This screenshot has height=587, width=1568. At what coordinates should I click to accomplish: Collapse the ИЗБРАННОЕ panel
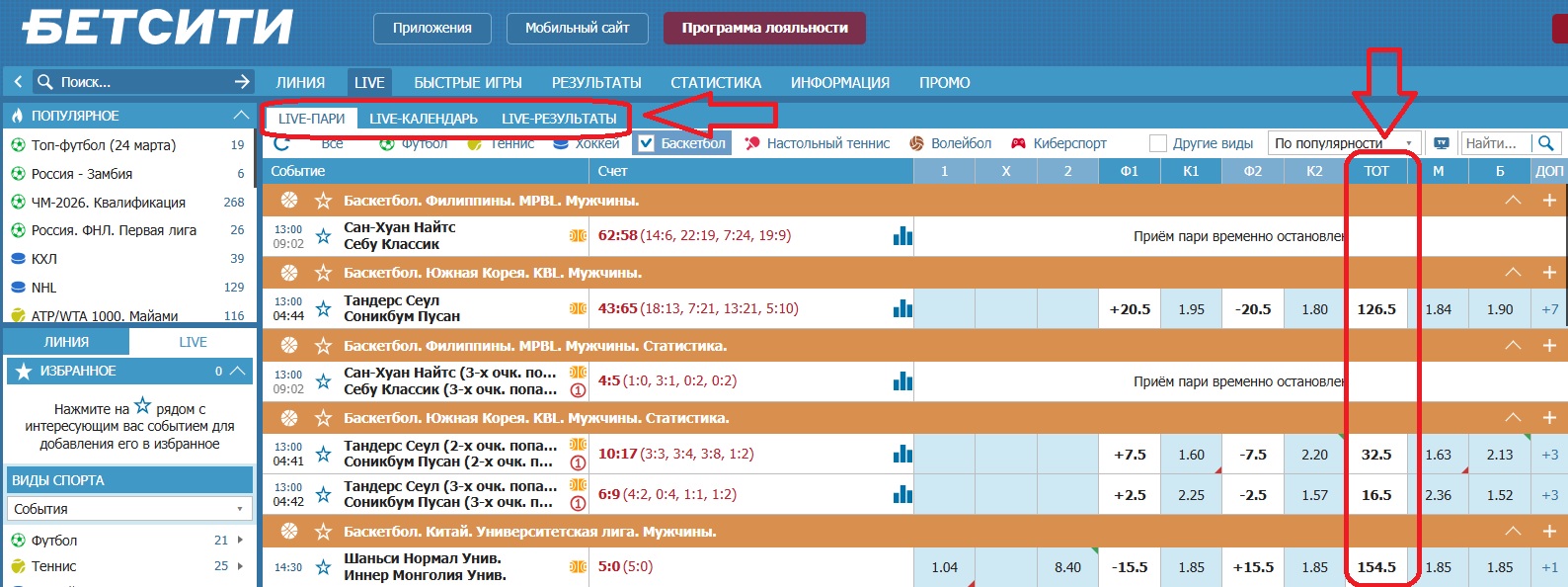pos(237,371)
